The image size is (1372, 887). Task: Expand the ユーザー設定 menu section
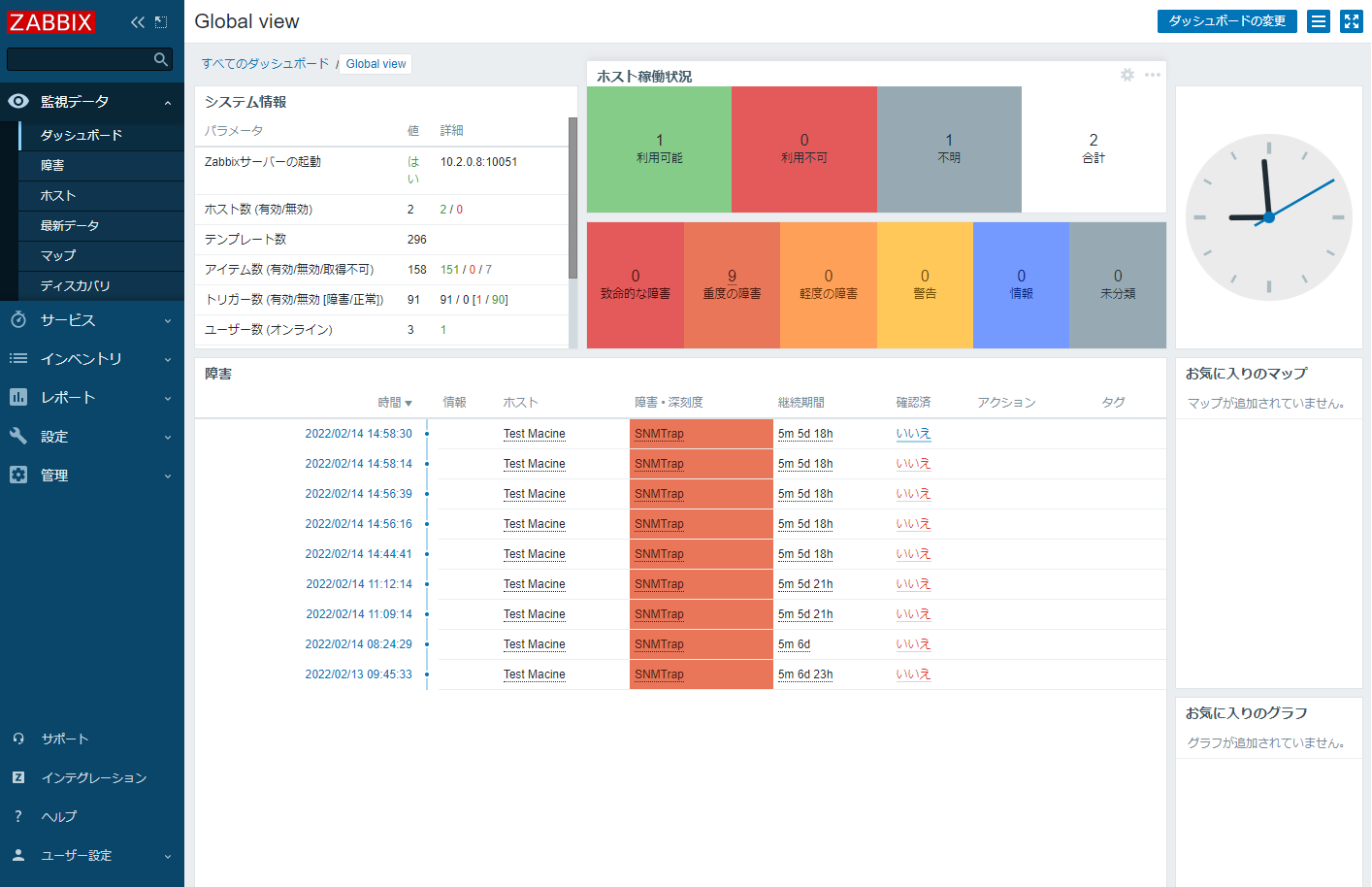tap(168, 856)
